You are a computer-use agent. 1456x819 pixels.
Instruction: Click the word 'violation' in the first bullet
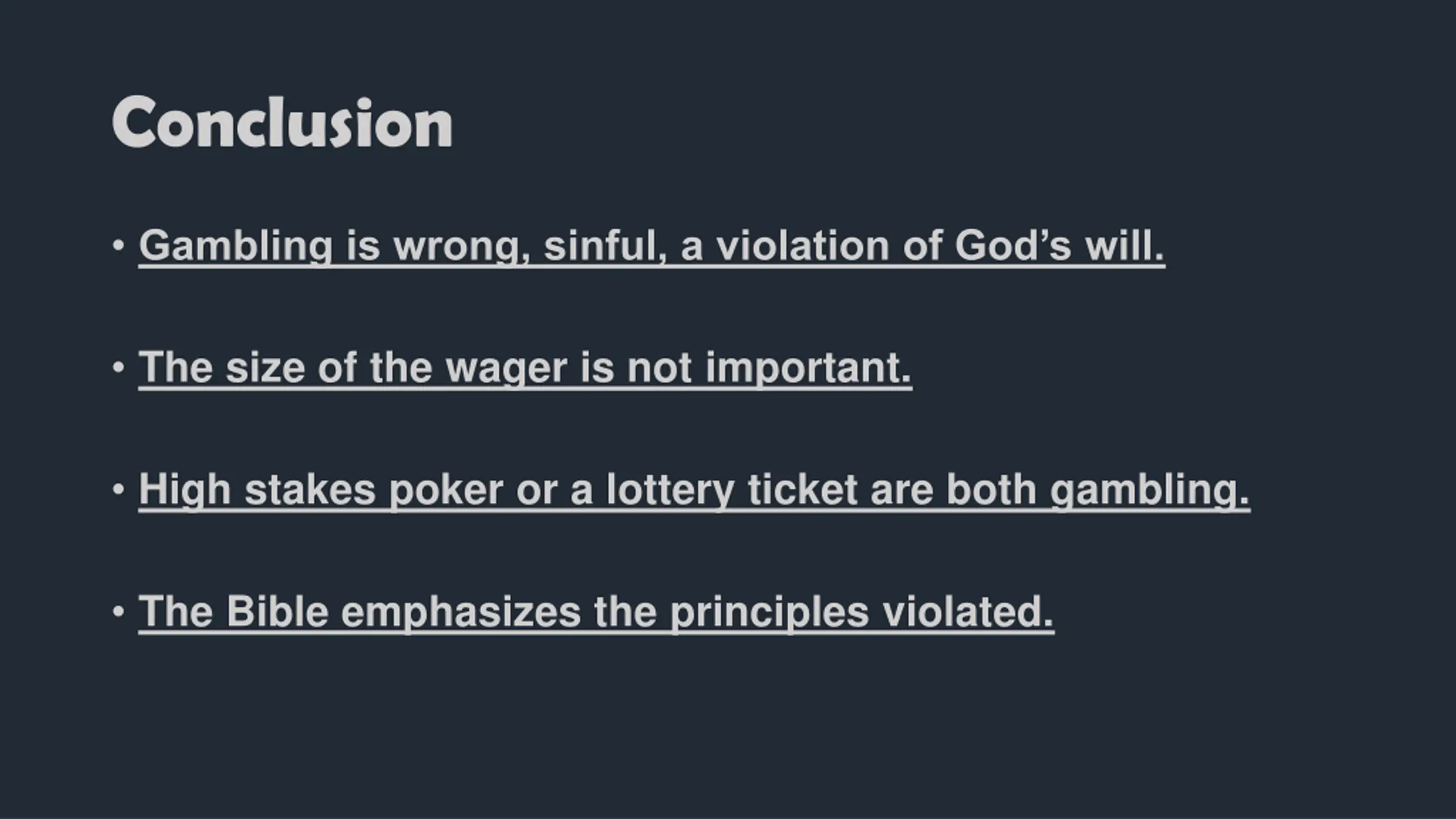[x=802, y=246]
